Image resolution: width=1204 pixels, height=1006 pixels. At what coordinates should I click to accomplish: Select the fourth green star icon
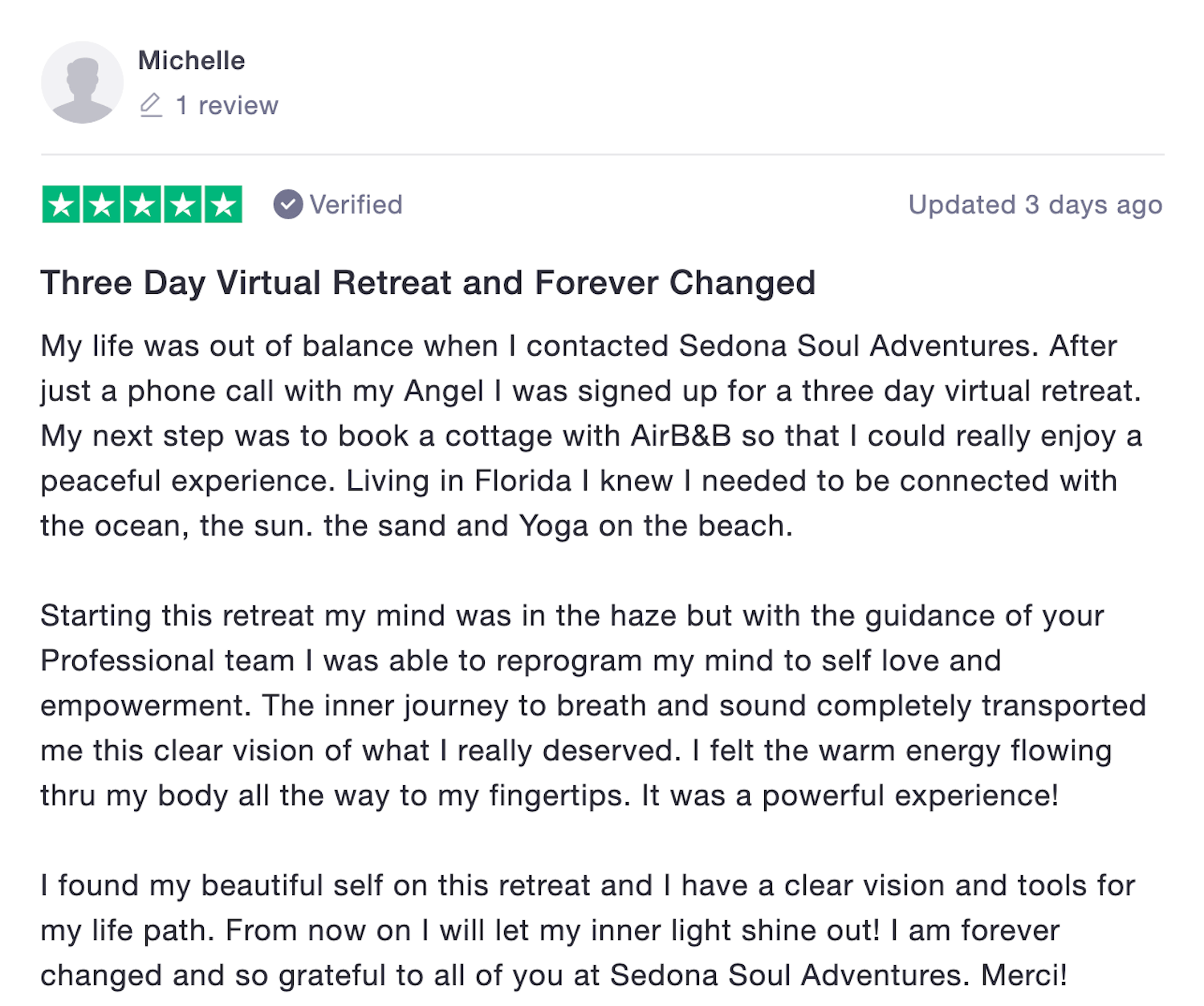pos(182,205)
